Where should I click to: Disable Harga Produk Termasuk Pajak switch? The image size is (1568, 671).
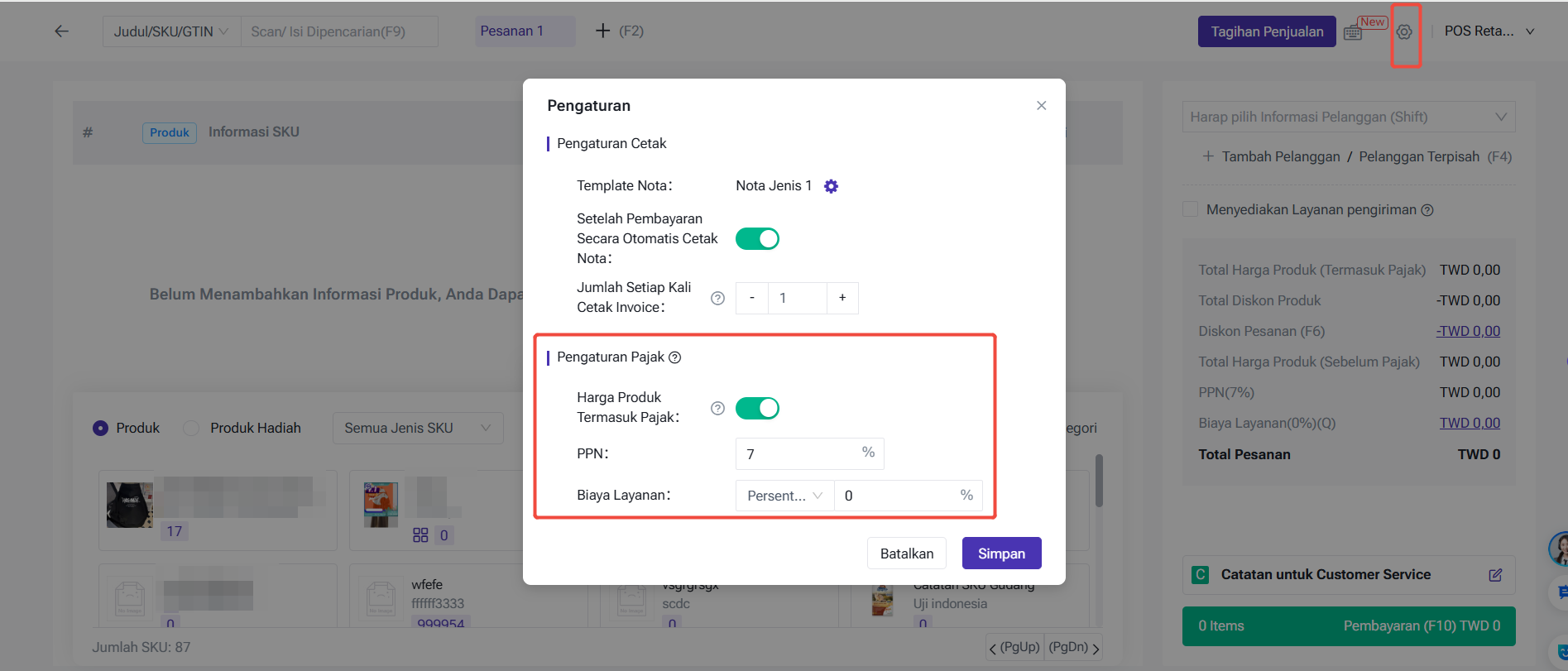pos(757,408)
